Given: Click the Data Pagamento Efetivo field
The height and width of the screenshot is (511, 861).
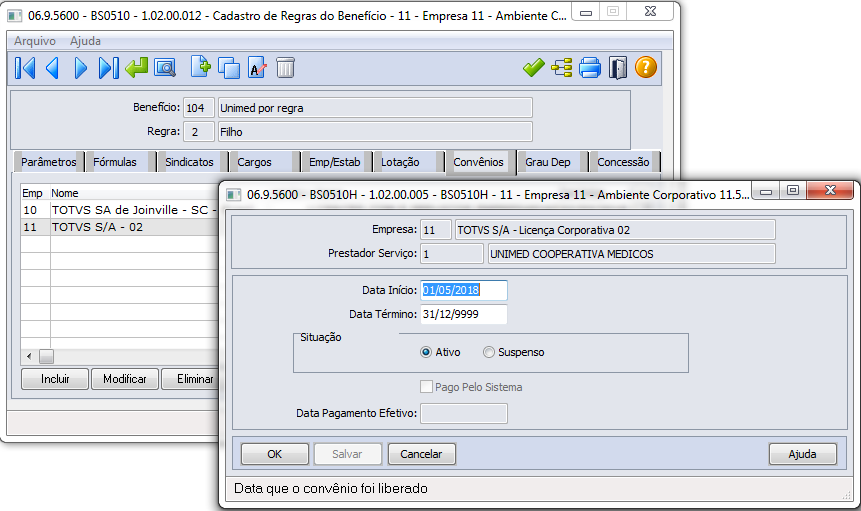Looking at the screenshot, I should coord(463,413).
